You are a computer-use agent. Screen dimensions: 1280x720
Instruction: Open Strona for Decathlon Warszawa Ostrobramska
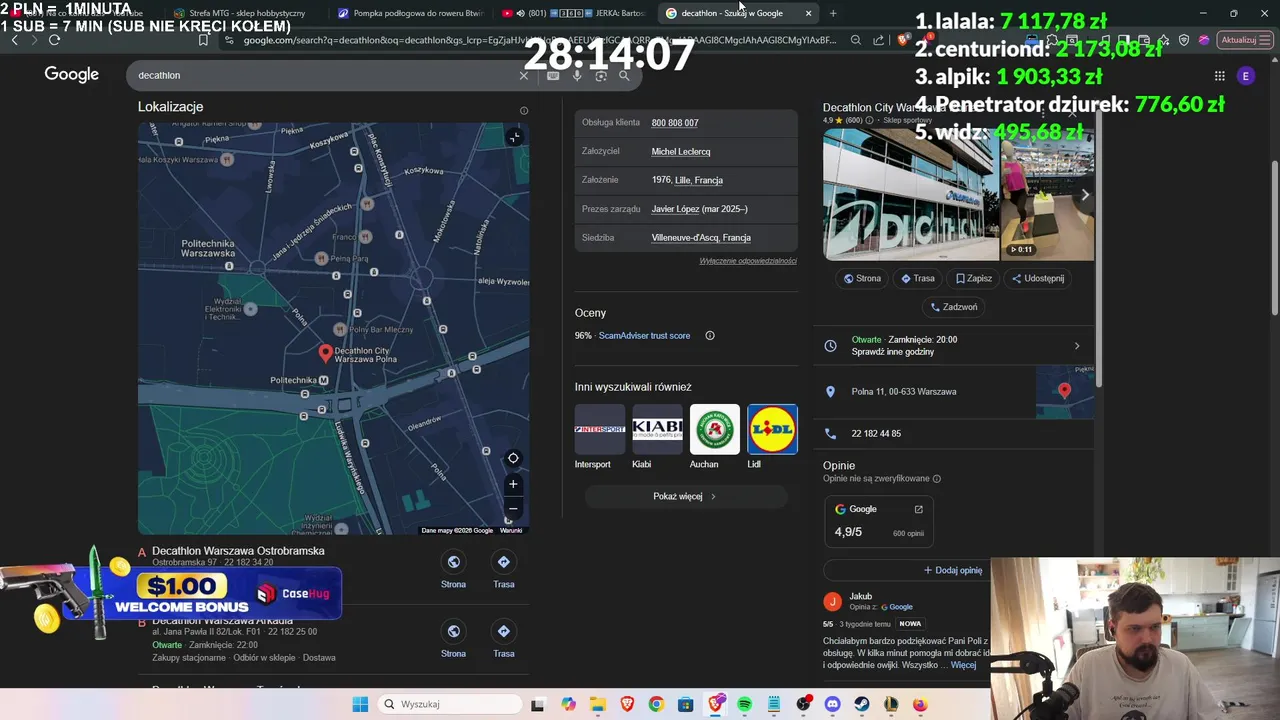coord(453,570)
